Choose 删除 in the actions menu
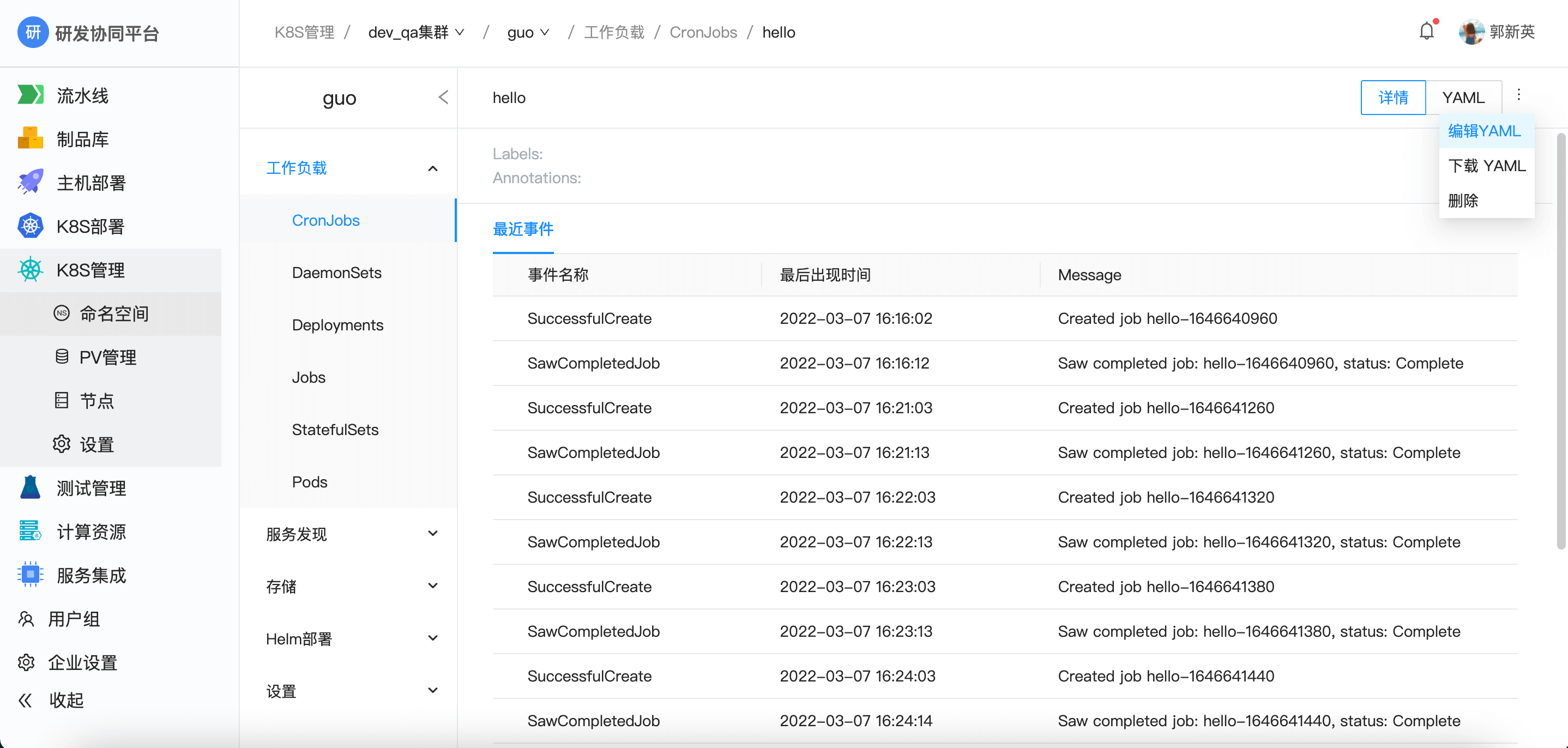1568x748 pixels. point(1463,200)
